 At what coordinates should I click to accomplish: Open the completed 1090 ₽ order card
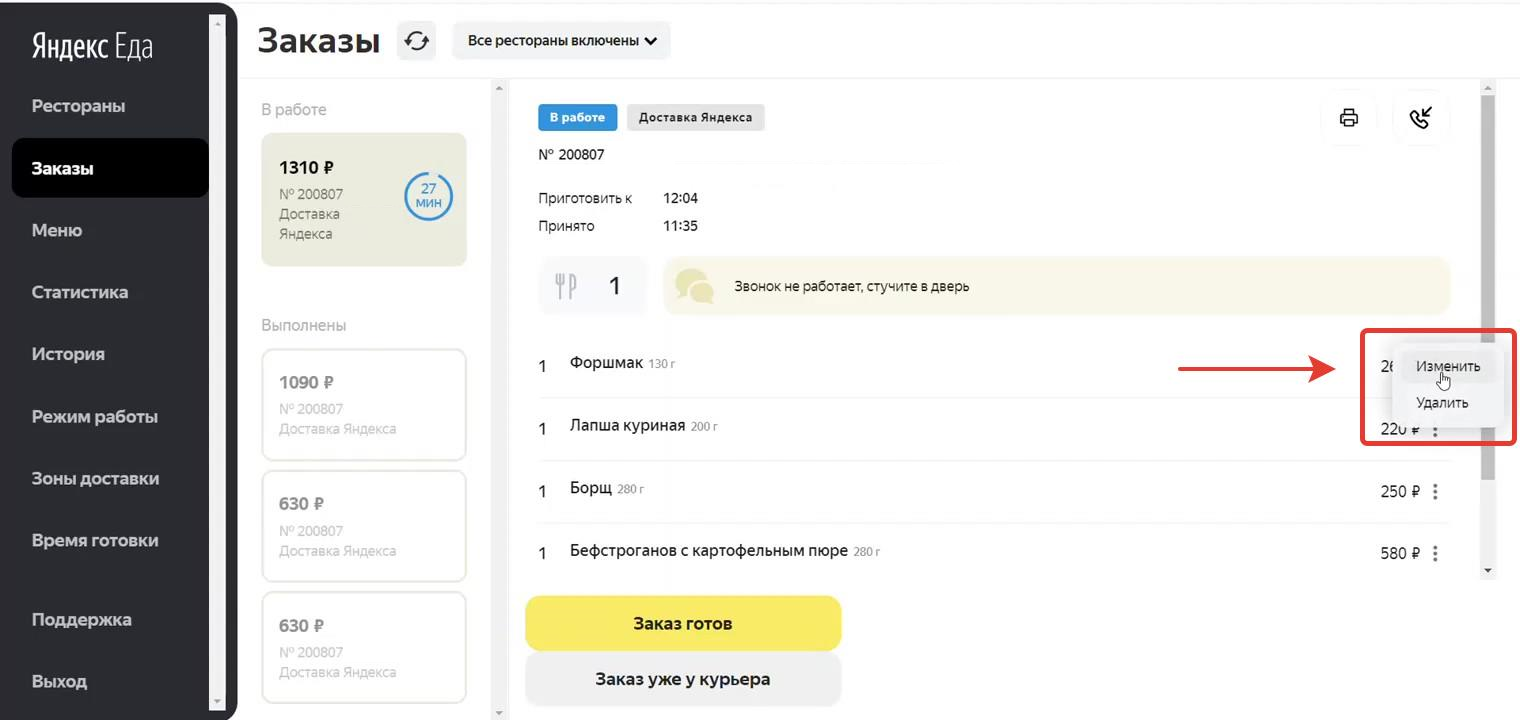(x=364, y=404)
